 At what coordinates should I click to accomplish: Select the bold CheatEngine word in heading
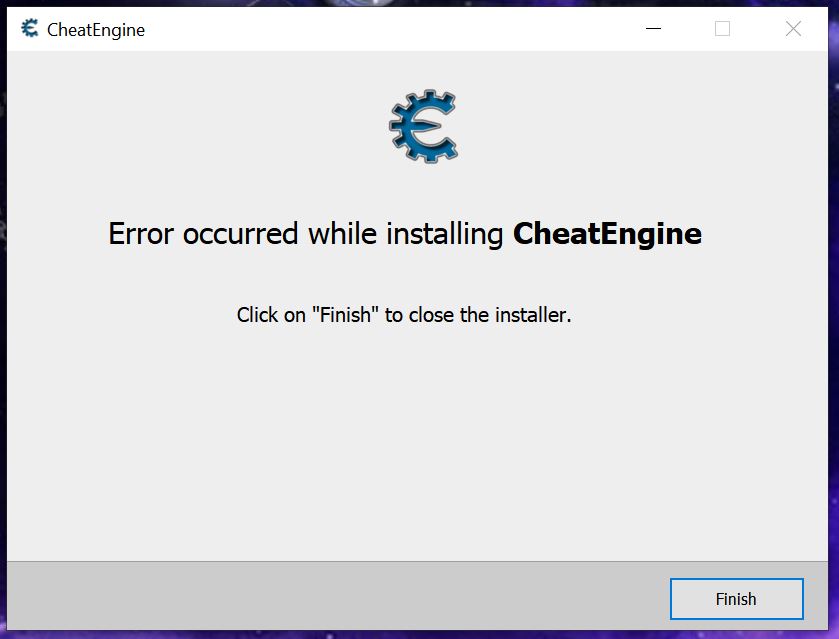tap(607, 234)
